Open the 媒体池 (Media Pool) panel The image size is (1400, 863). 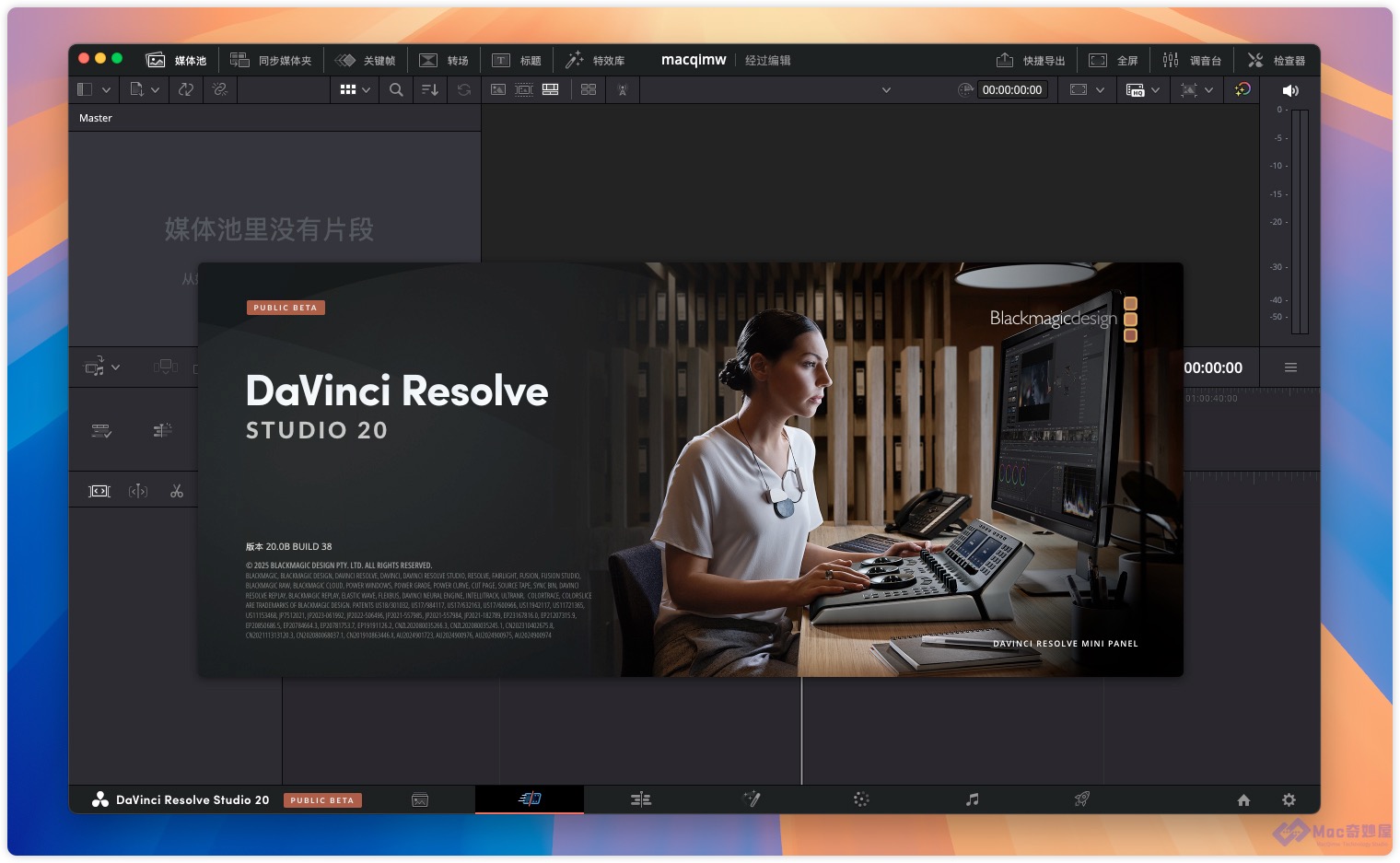click(176, 60)
